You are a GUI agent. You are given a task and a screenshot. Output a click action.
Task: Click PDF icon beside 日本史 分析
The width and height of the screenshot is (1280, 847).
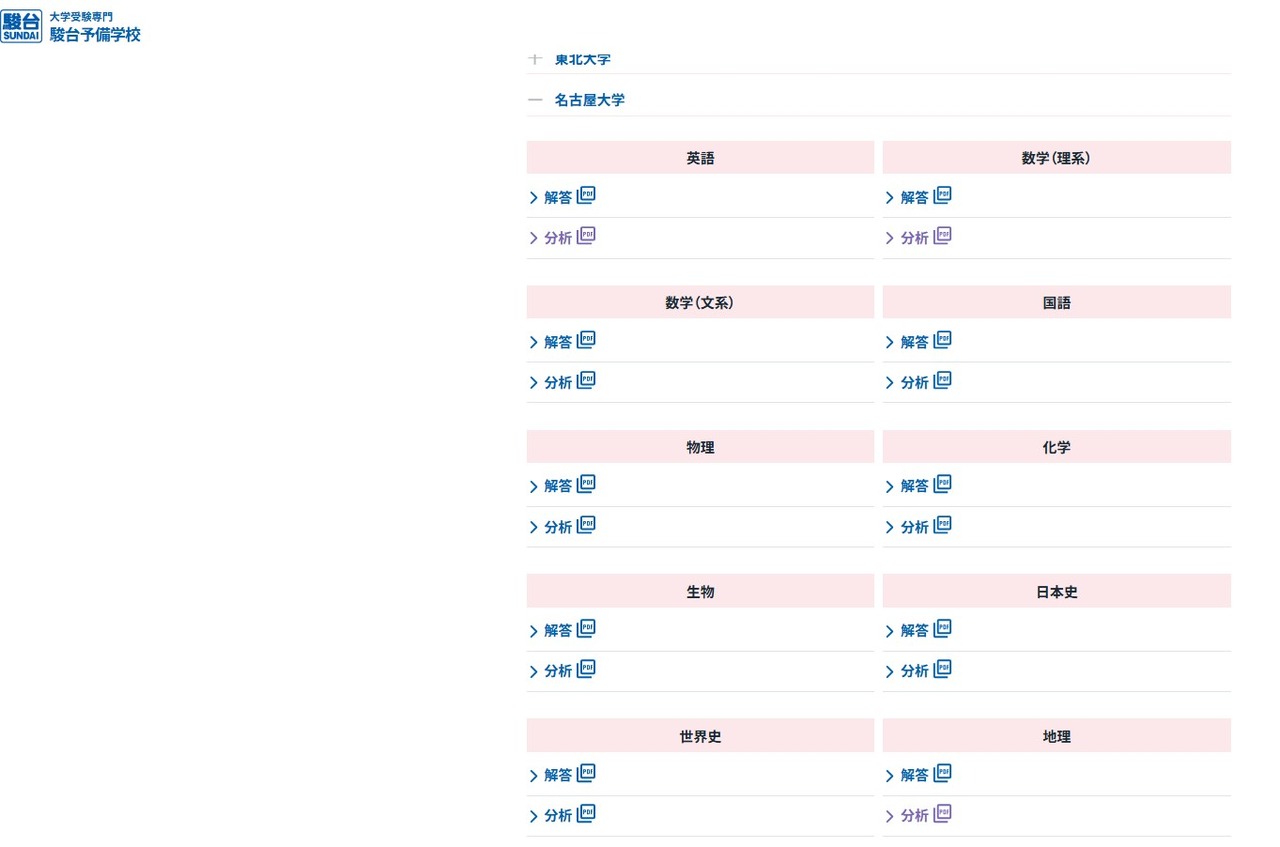(942, 669)
